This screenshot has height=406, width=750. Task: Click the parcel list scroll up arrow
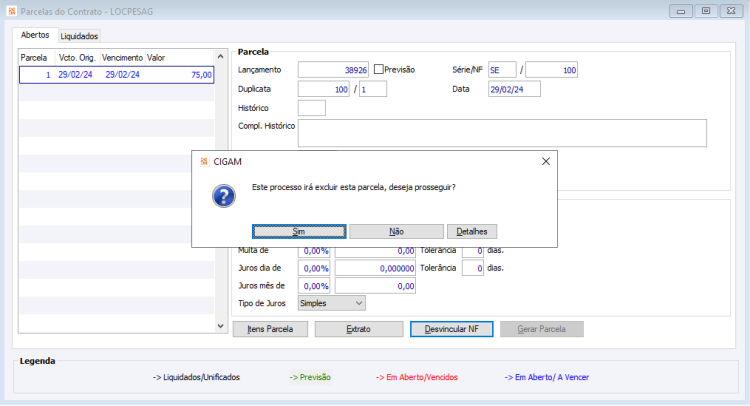coord(221,56)
